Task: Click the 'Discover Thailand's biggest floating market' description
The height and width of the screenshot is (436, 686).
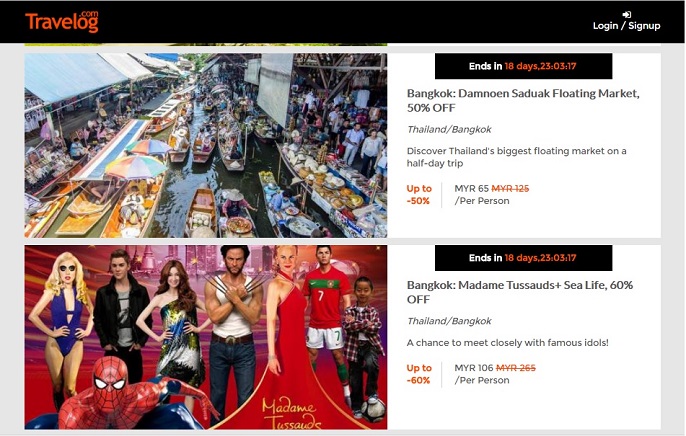Action: pos(517,157)
